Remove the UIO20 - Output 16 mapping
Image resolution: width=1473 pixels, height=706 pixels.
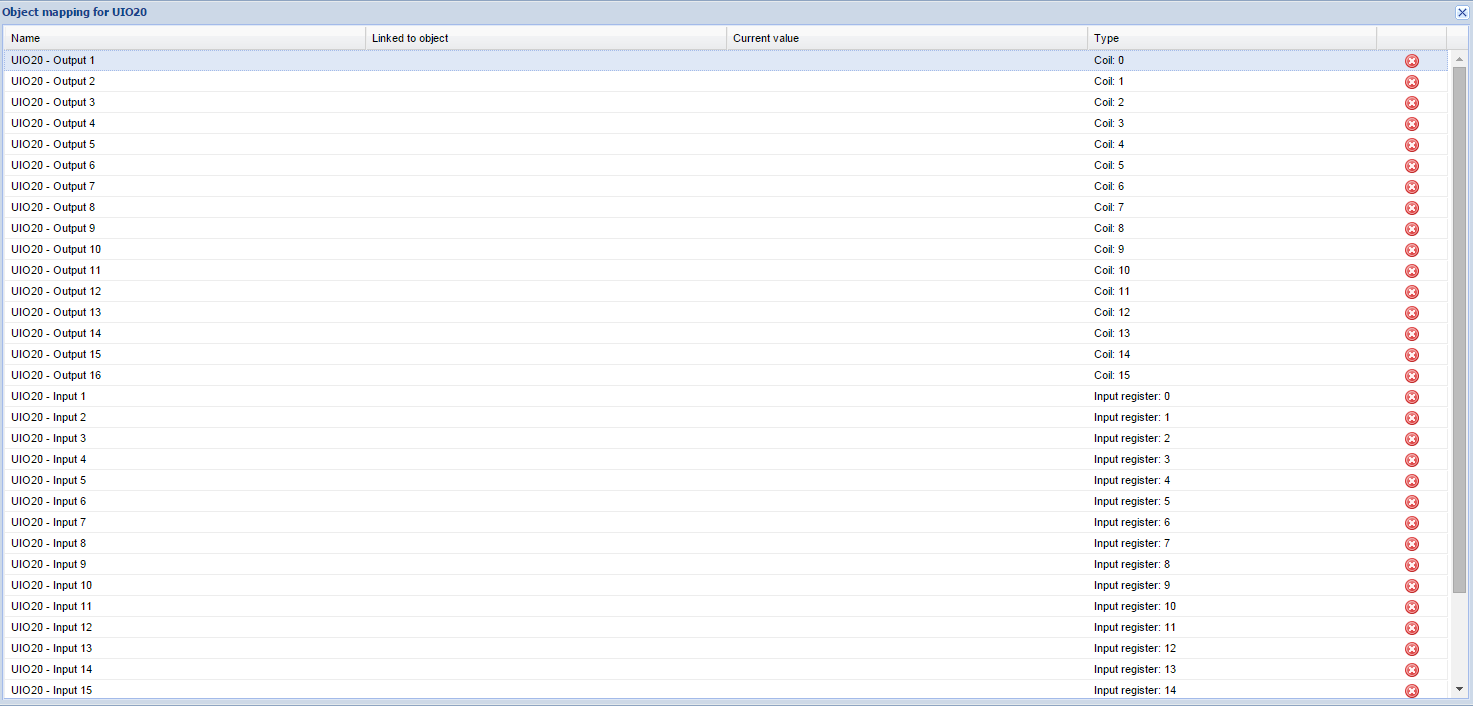pyautogui.click(x=1412, y=376)
